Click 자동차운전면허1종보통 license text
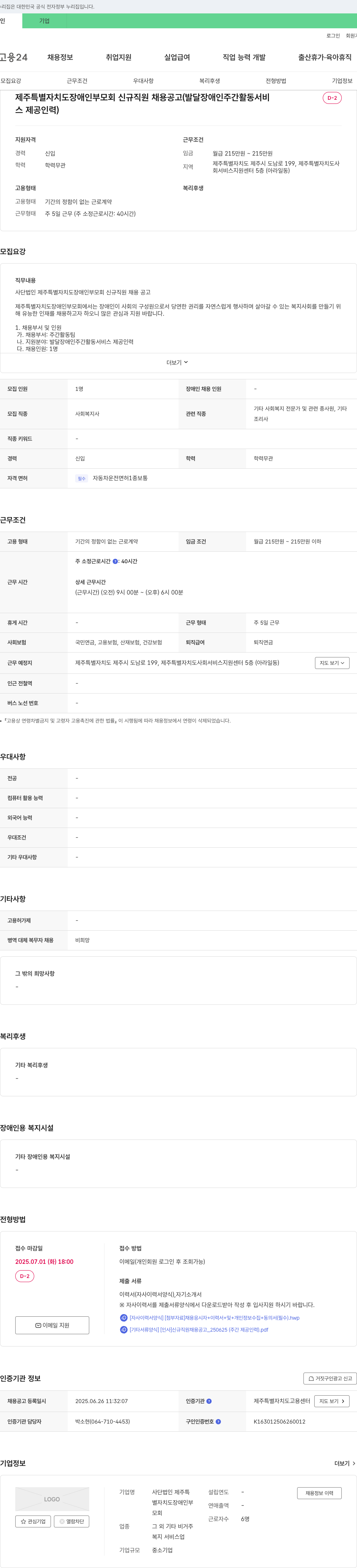The image size is (357, 1568). pos(120,478)
